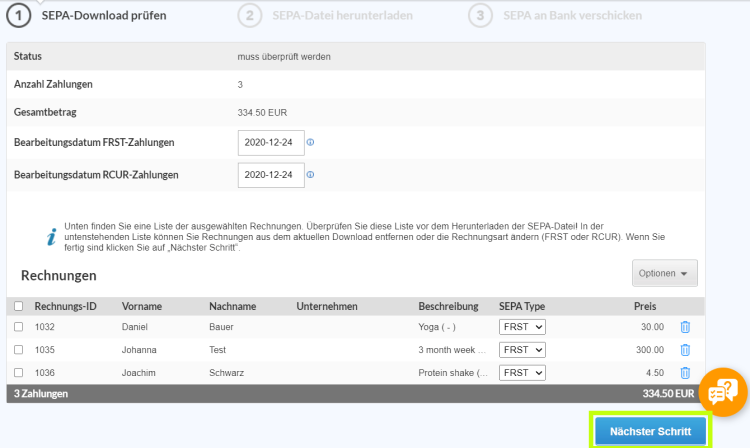
Task: Expand SEPA type dropdown for invoice 1035
Action: click(x=523, y=350)
